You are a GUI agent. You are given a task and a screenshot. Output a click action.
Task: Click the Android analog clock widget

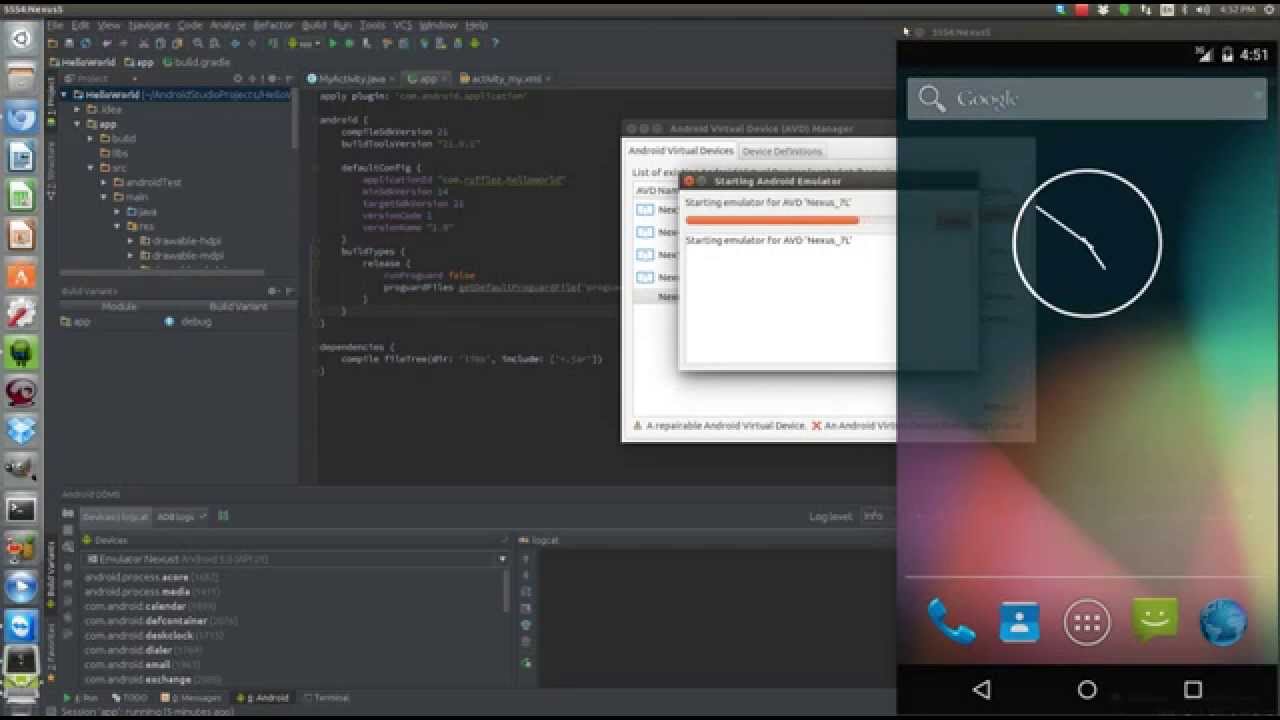[x=1087, y=243]
